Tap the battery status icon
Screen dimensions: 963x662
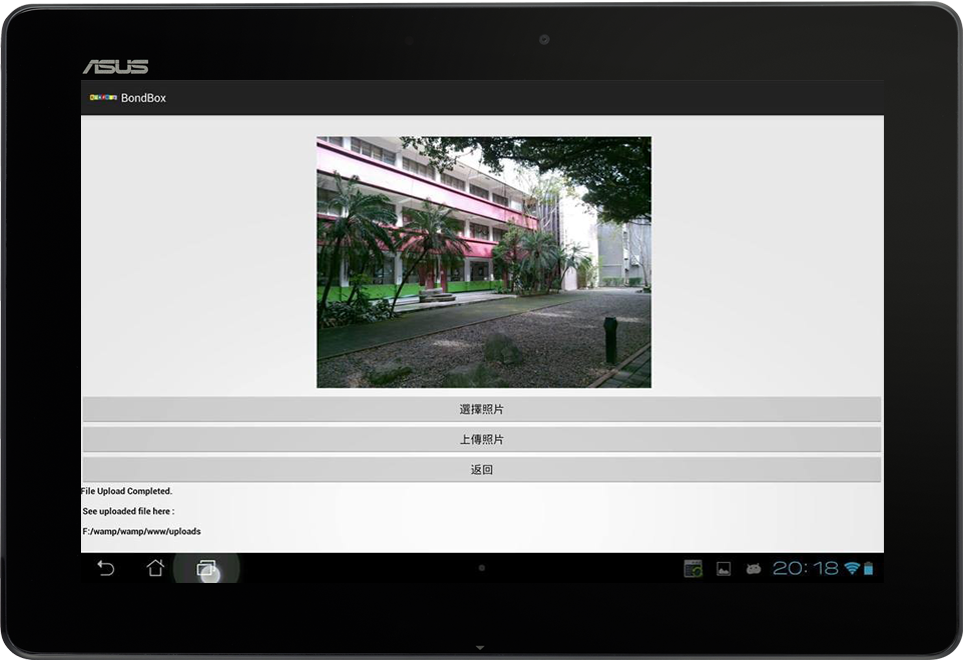pos(868,568)
